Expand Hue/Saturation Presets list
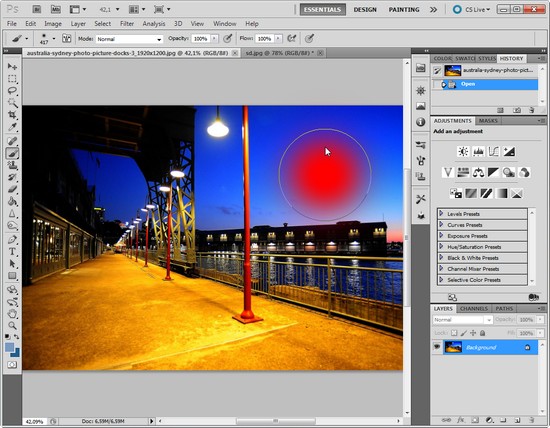 (x=441, y=247)
